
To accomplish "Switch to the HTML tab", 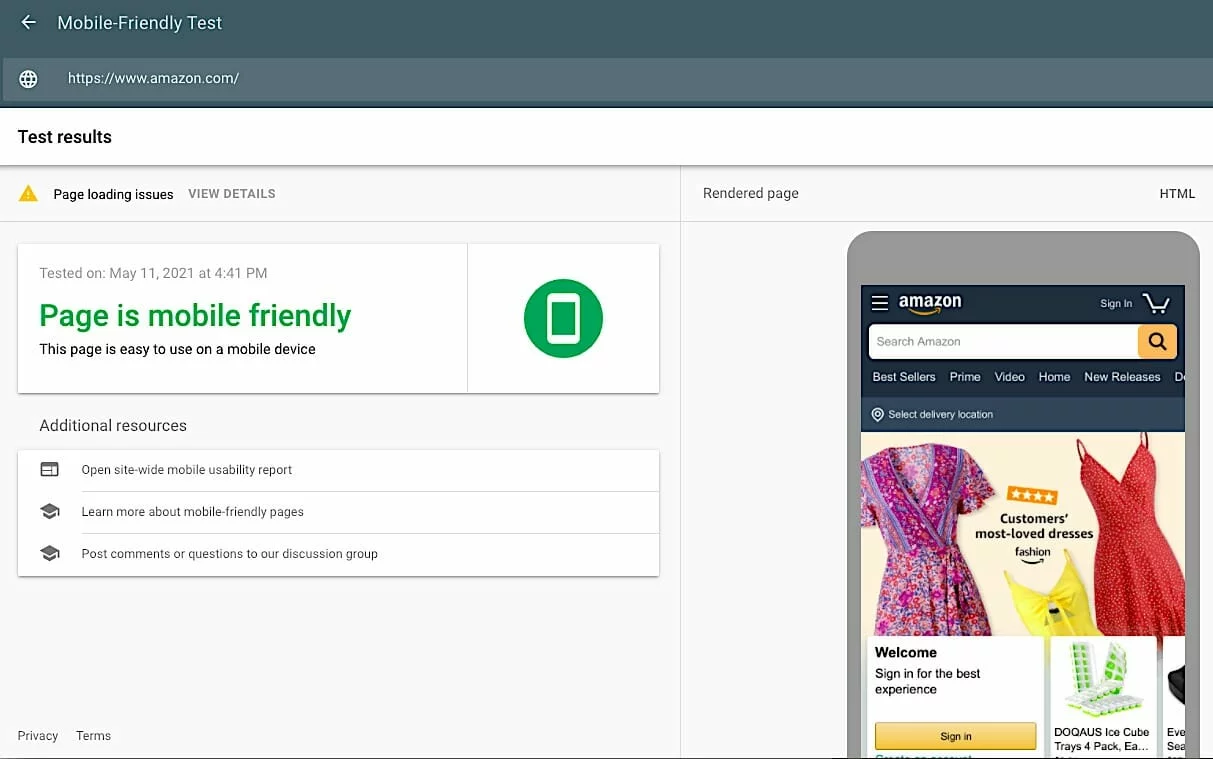I will [1177, 194].
